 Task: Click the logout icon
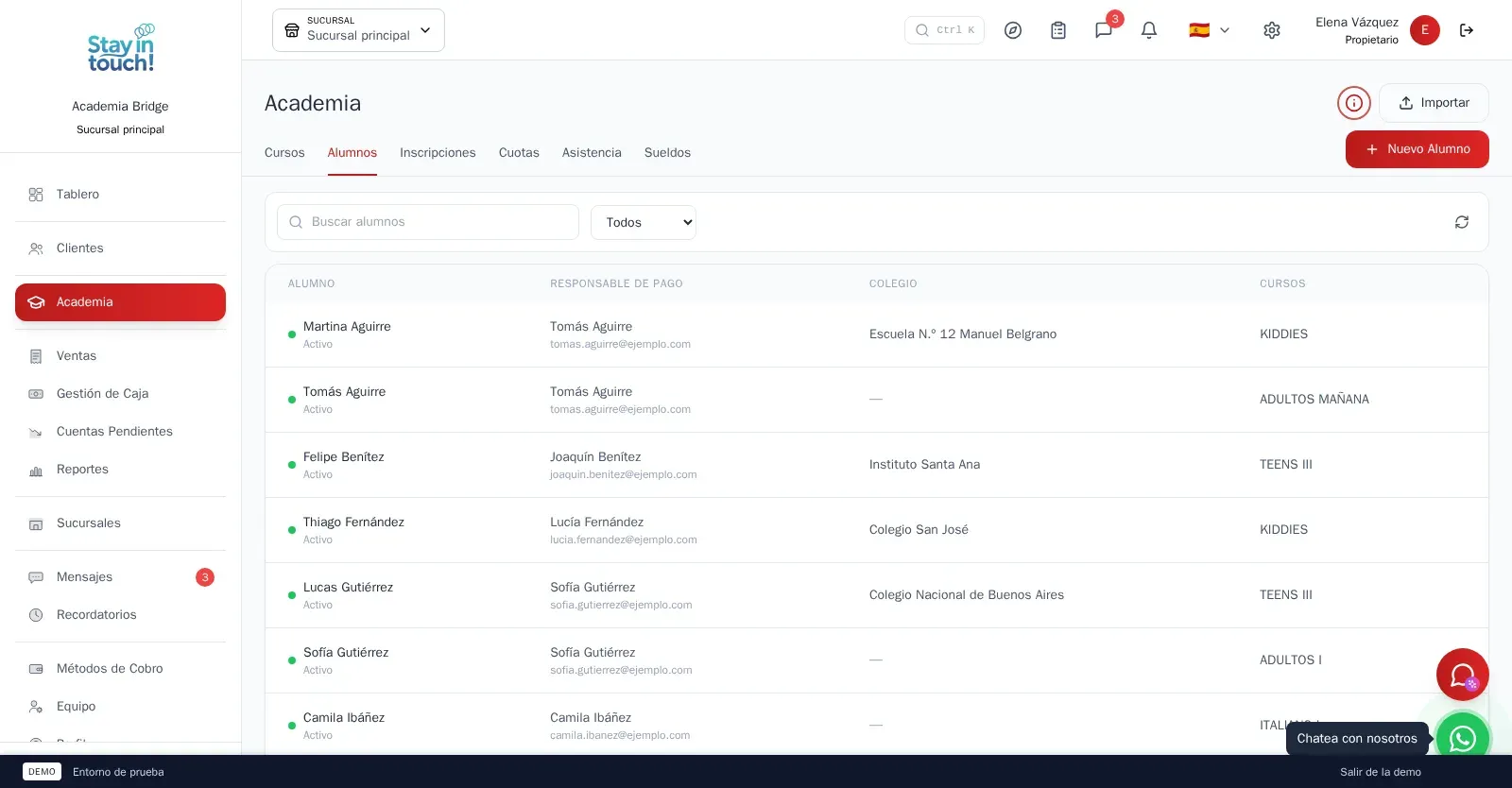tap(1467, 30)
